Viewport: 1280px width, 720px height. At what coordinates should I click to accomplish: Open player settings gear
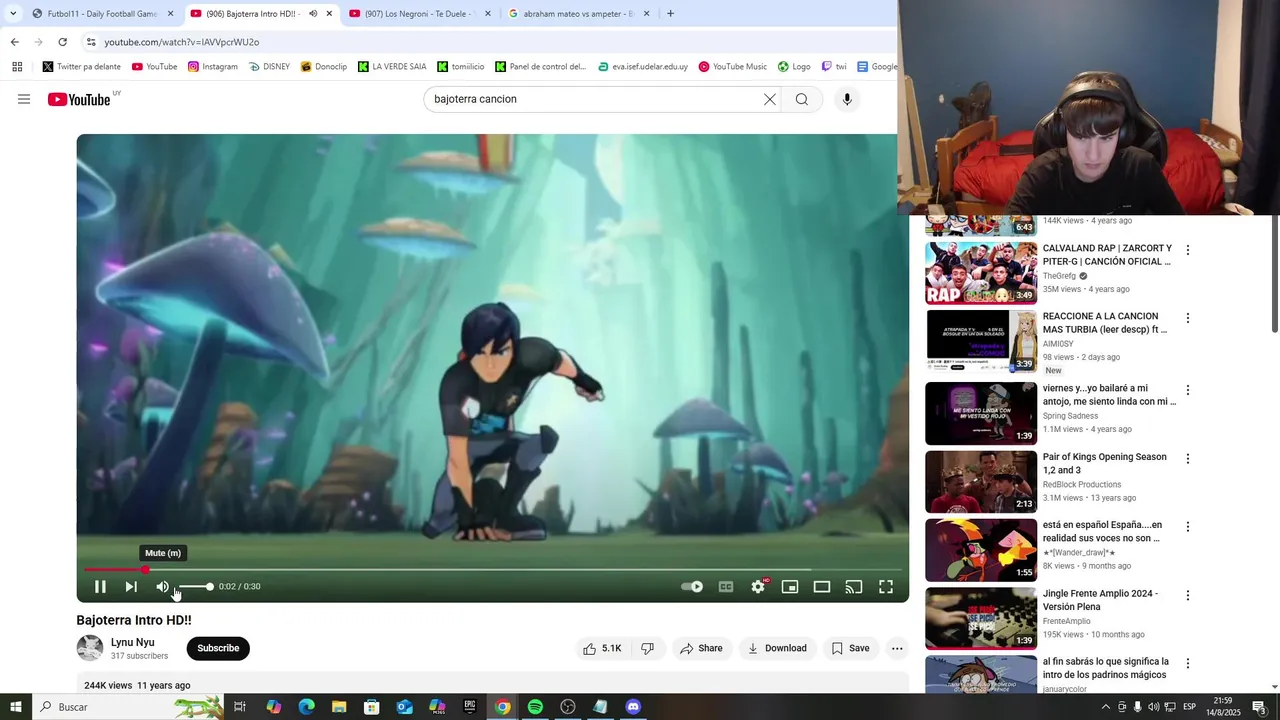point(758,587)
